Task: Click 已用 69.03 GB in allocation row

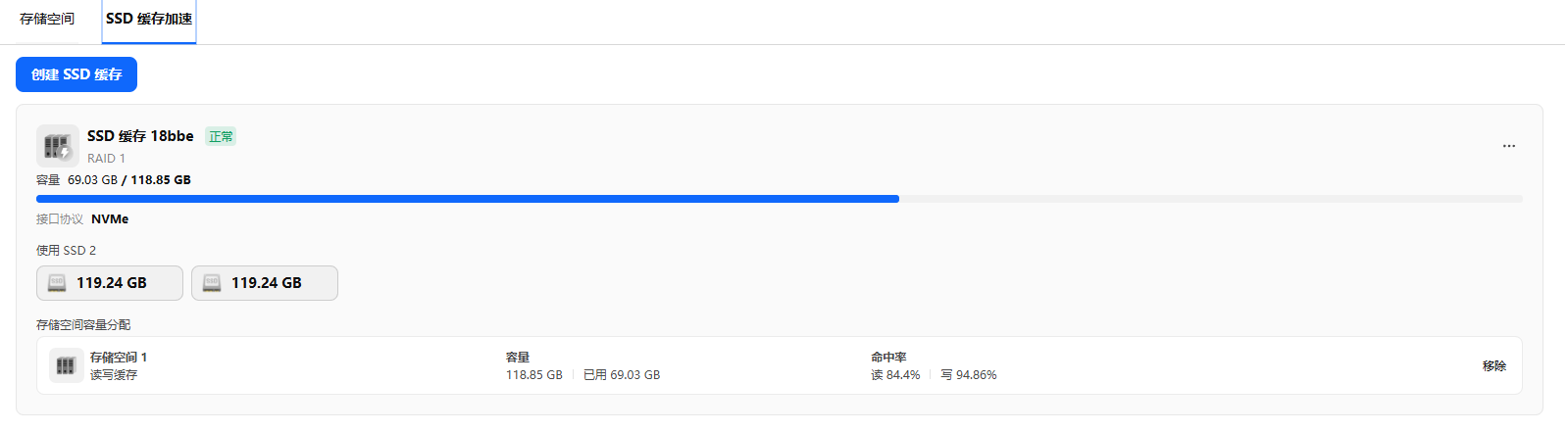Action: coord(622,375)
